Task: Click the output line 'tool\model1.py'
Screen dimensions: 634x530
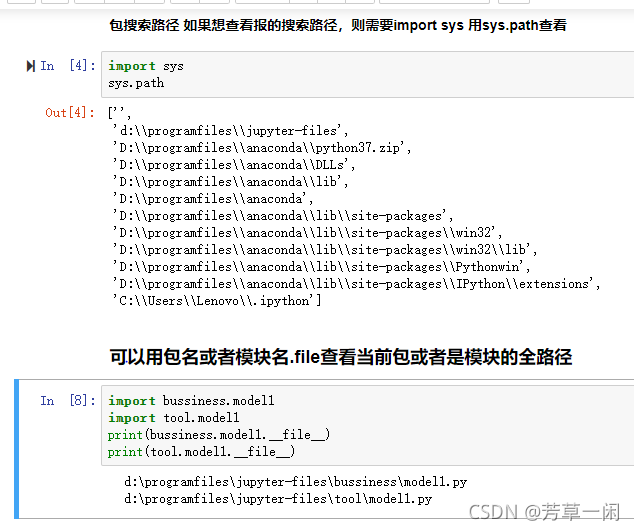Action: point(278,498)
